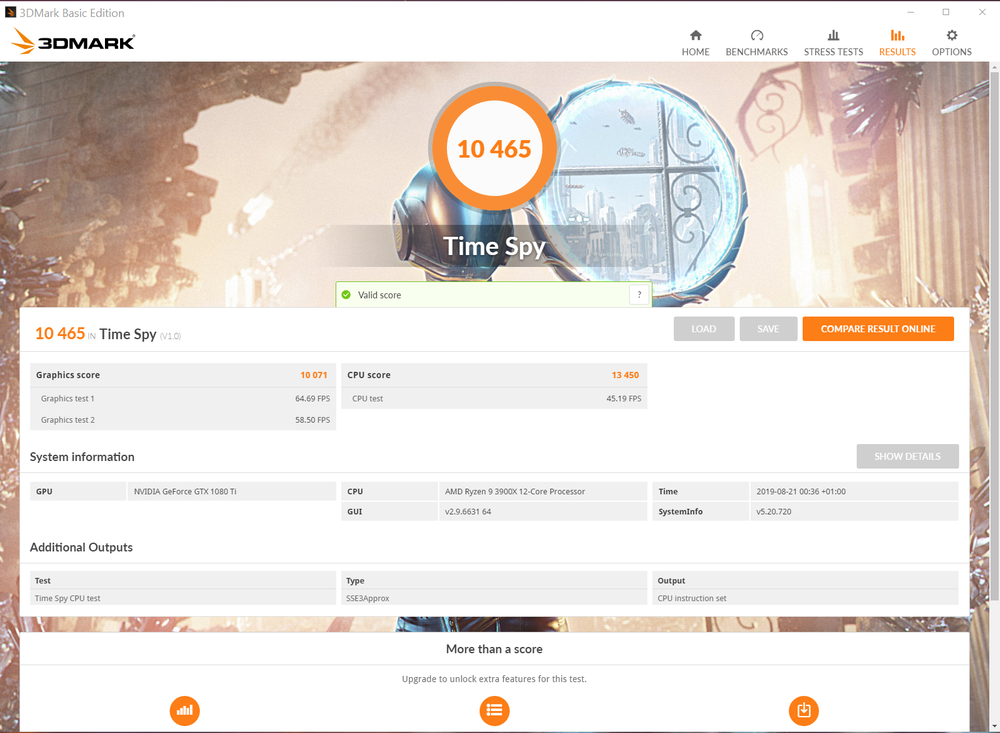The height and width of the screenshot is (733, 1000).
Task: Open the Stress Tests tab
Action: (833, 43)
